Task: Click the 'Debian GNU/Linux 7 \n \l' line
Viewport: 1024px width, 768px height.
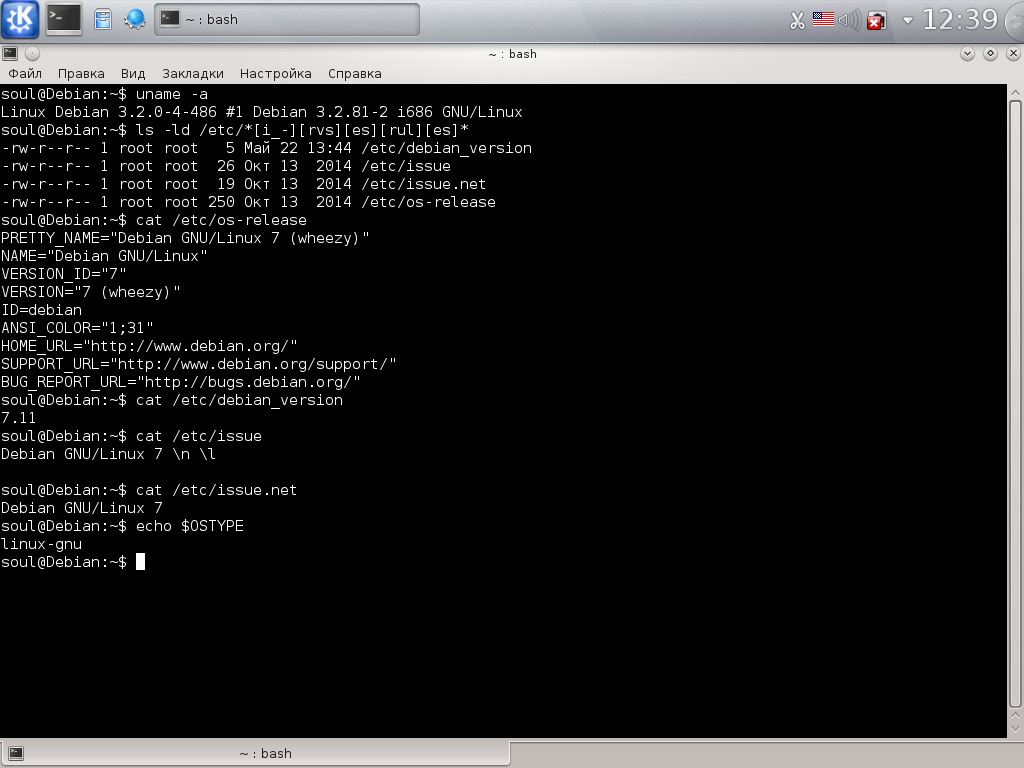Action: (108, 454)
